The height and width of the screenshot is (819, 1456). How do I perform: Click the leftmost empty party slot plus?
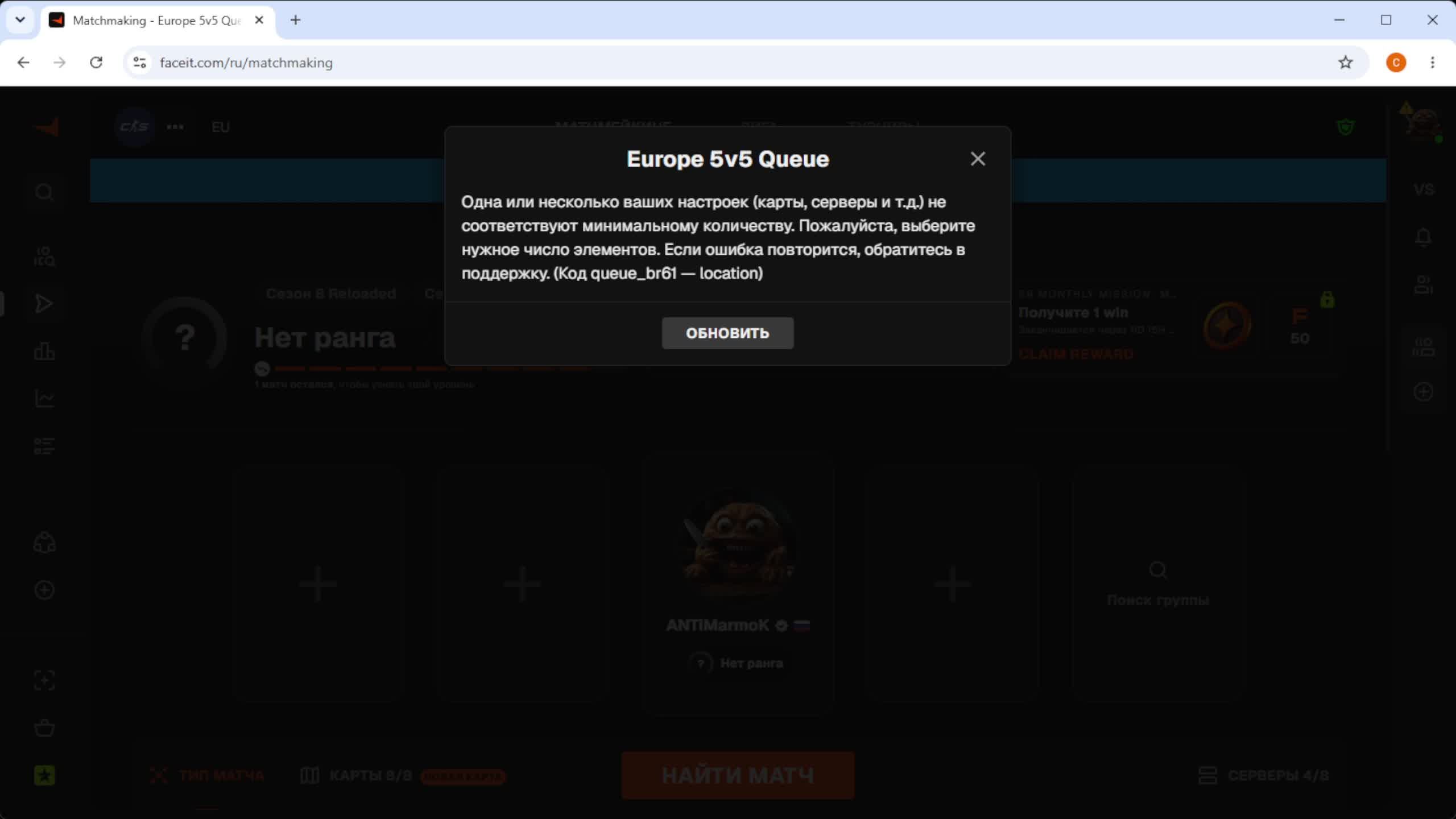coord(318,584)
